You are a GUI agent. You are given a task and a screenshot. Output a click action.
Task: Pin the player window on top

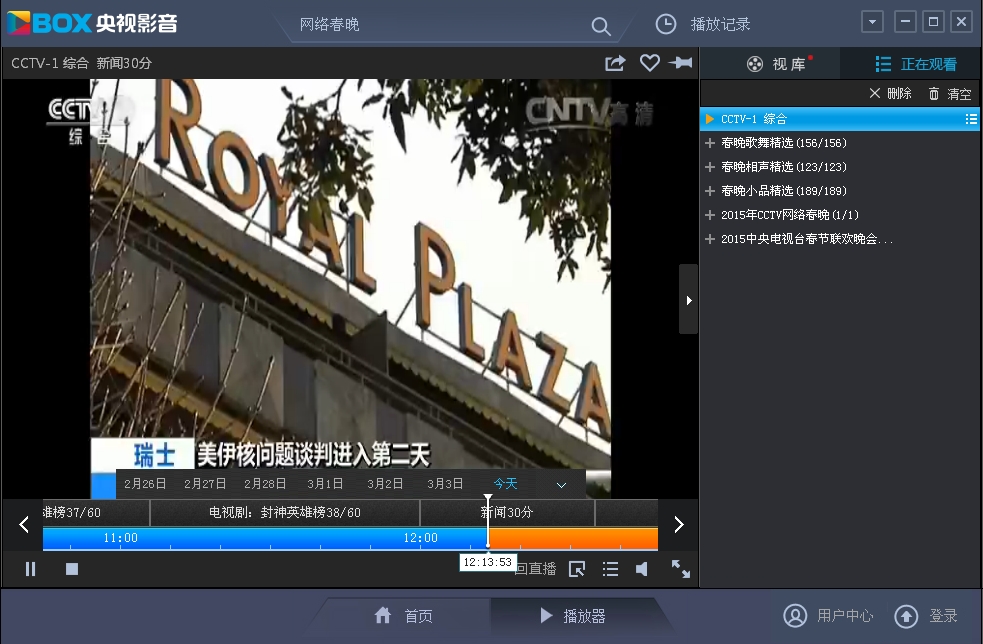coord(681,63)
